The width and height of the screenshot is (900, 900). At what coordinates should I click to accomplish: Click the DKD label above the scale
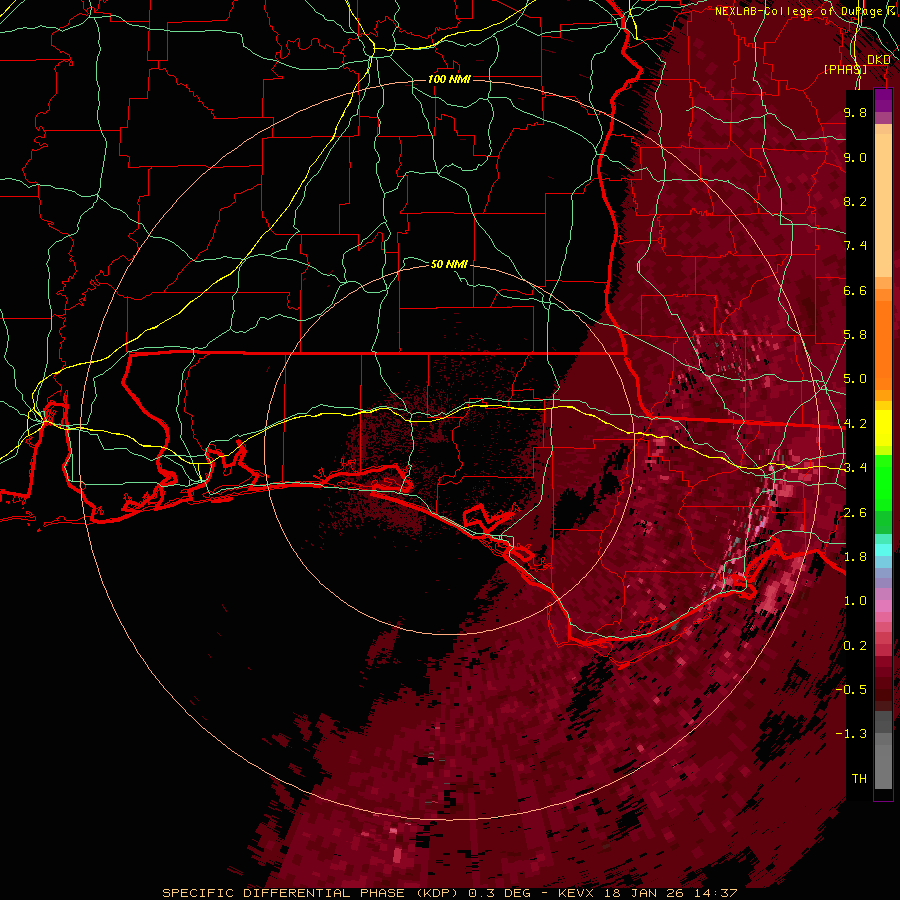(x=878, y=60)
